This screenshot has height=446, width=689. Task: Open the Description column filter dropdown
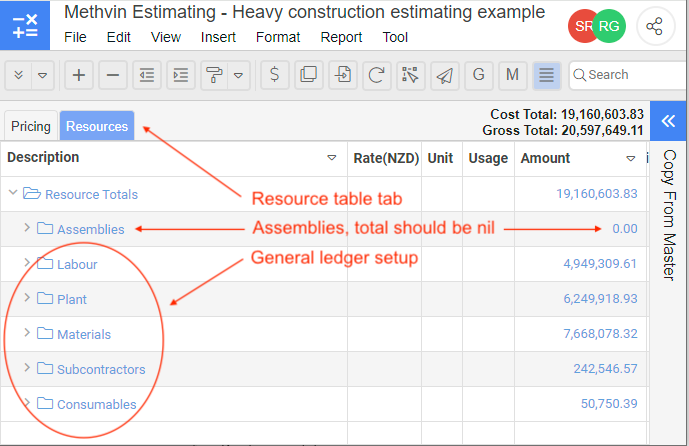[x=332, y=158]
